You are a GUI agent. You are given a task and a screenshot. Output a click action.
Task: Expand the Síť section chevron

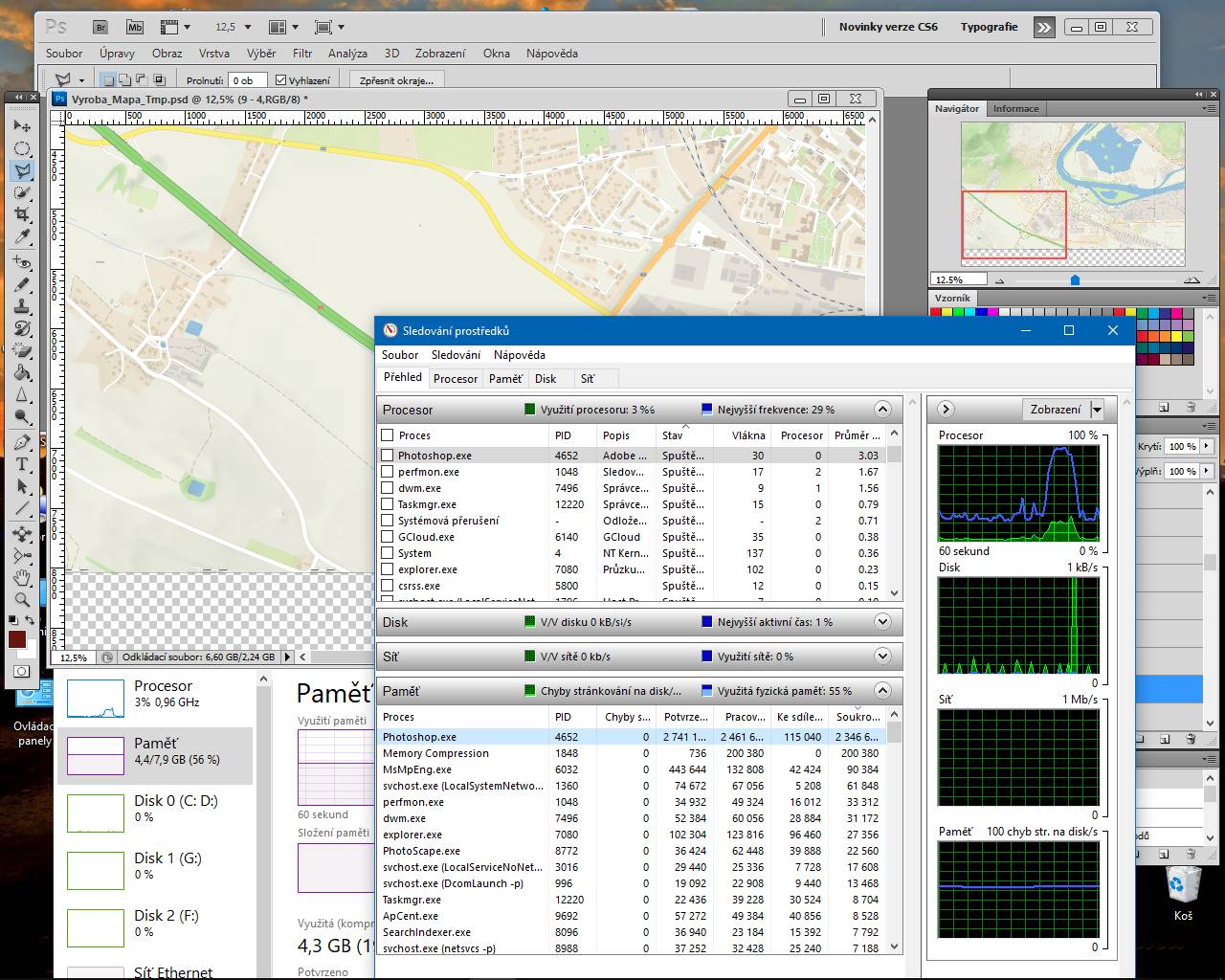point(882,657)
